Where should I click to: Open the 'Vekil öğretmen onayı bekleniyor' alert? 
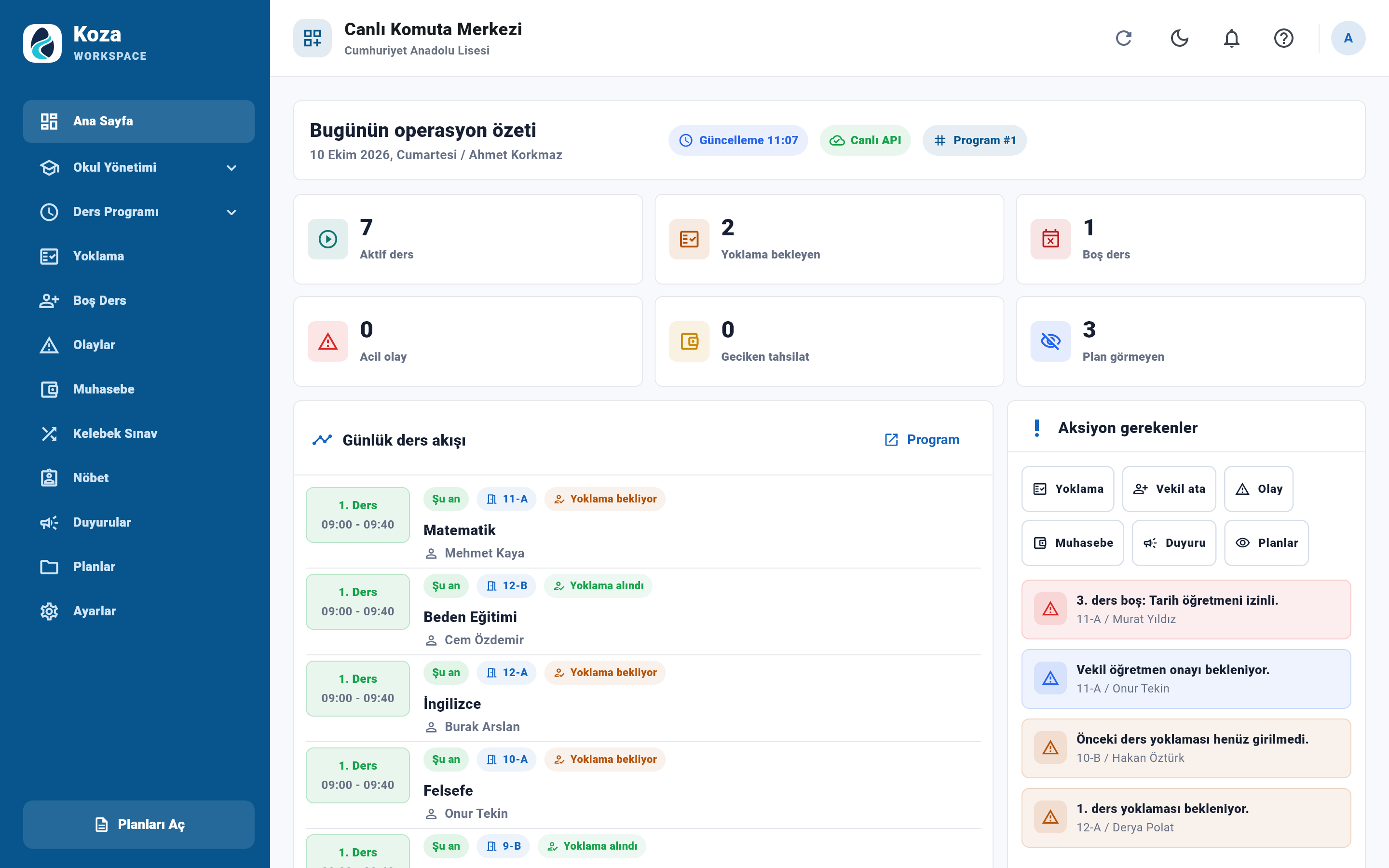point(1186,678)
